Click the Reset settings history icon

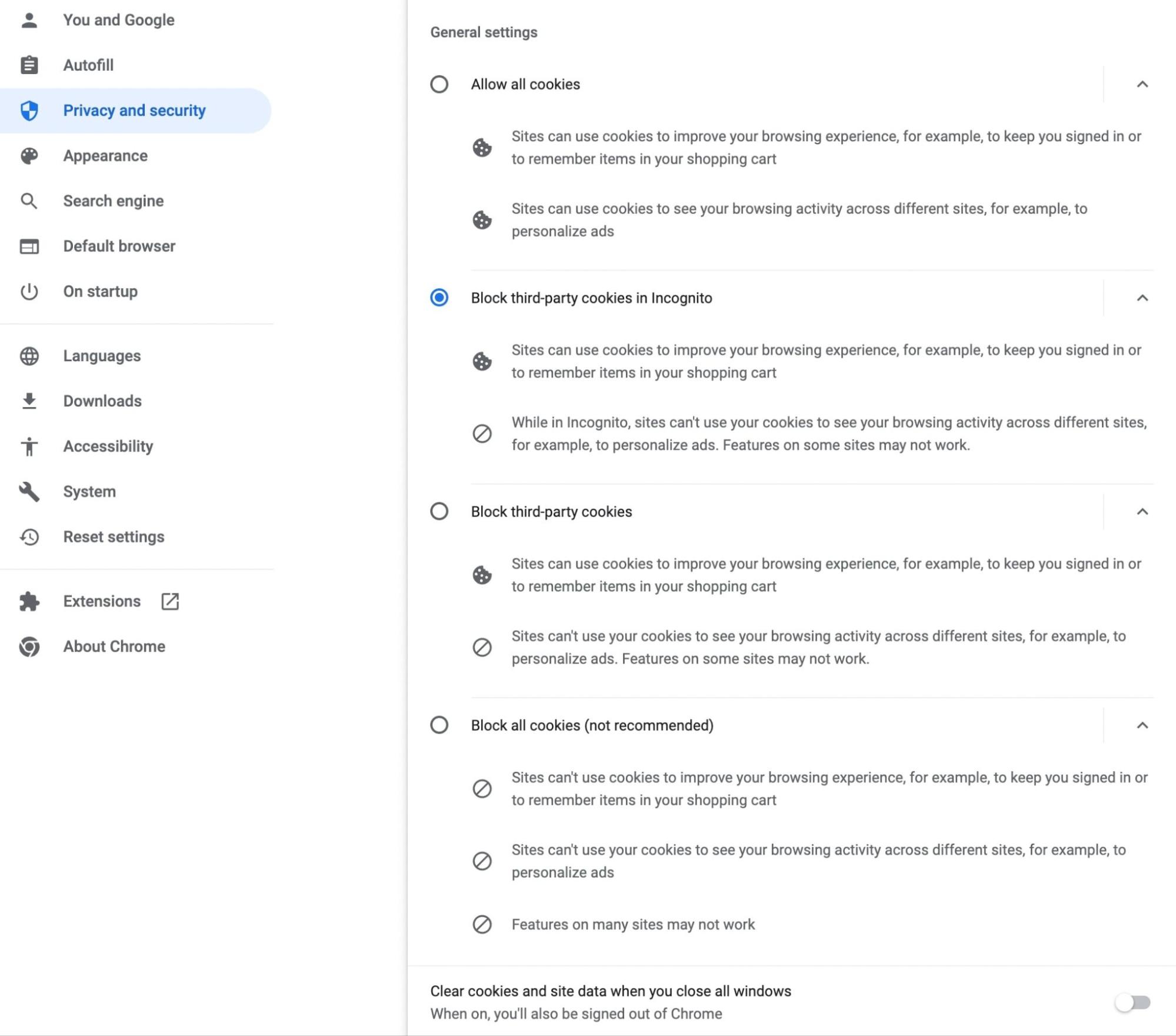coord(29,537)
